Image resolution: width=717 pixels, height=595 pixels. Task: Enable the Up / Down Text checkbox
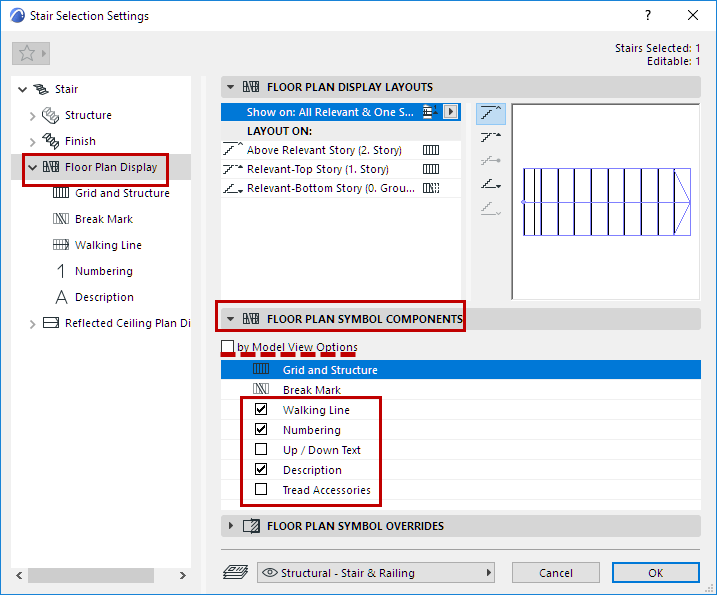(x=261, y=450)
